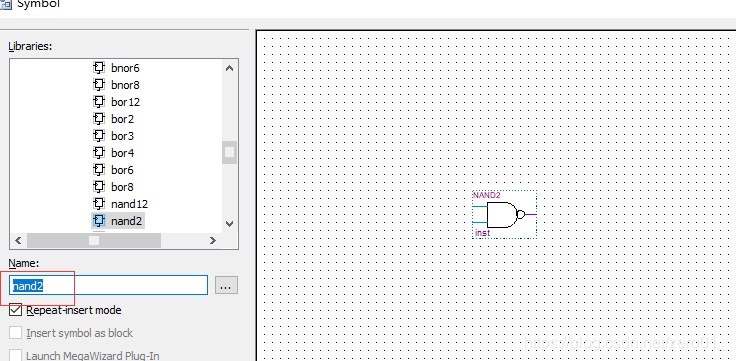
Task: Click the Name input field
Action: [x=108, y=285]
